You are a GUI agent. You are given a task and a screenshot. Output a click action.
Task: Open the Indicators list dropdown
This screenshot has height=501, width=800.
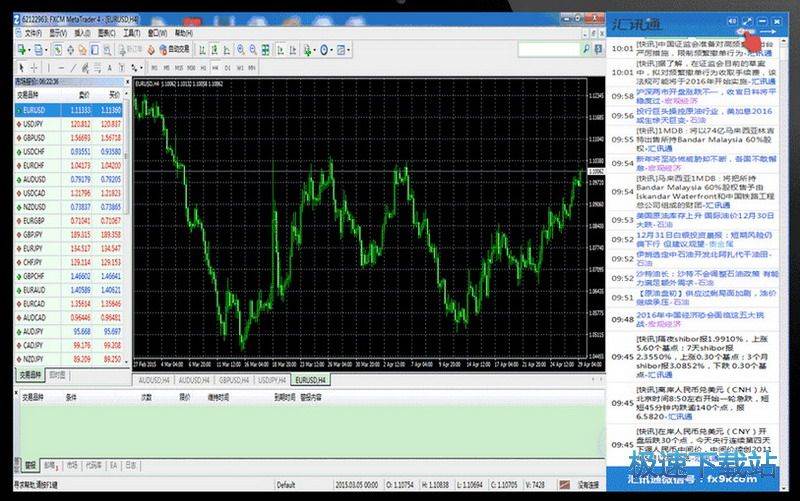click(x=309, y=50)
